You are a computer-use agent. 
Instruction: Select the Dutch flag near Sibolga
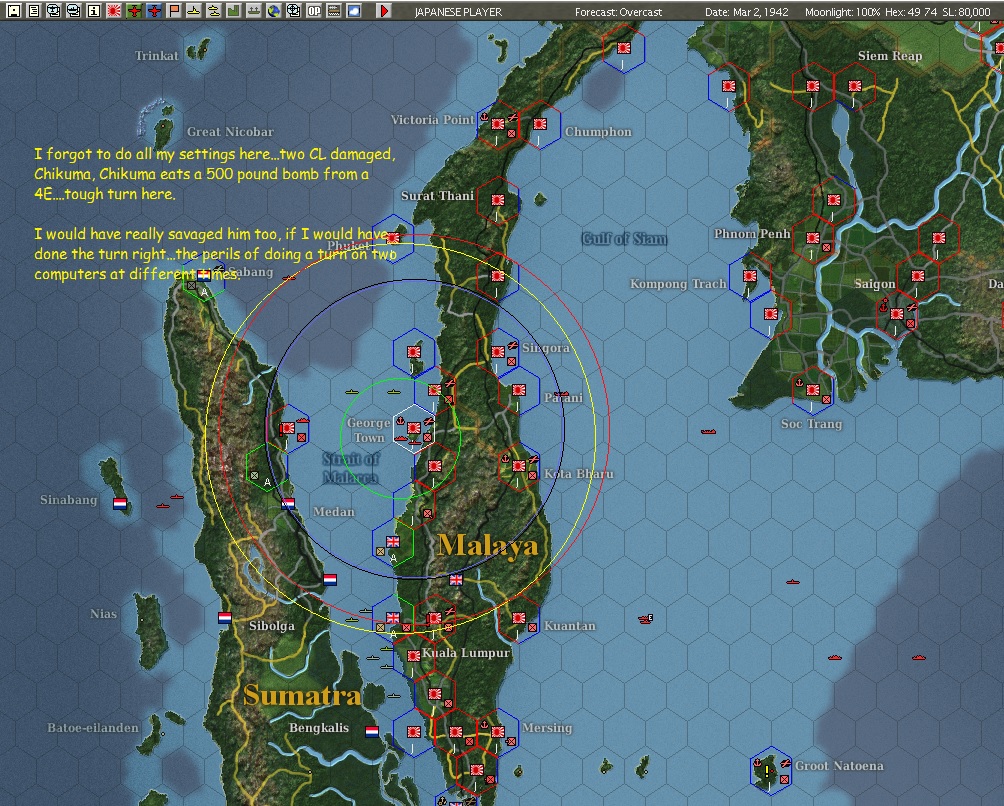click(x=225, y=618)
